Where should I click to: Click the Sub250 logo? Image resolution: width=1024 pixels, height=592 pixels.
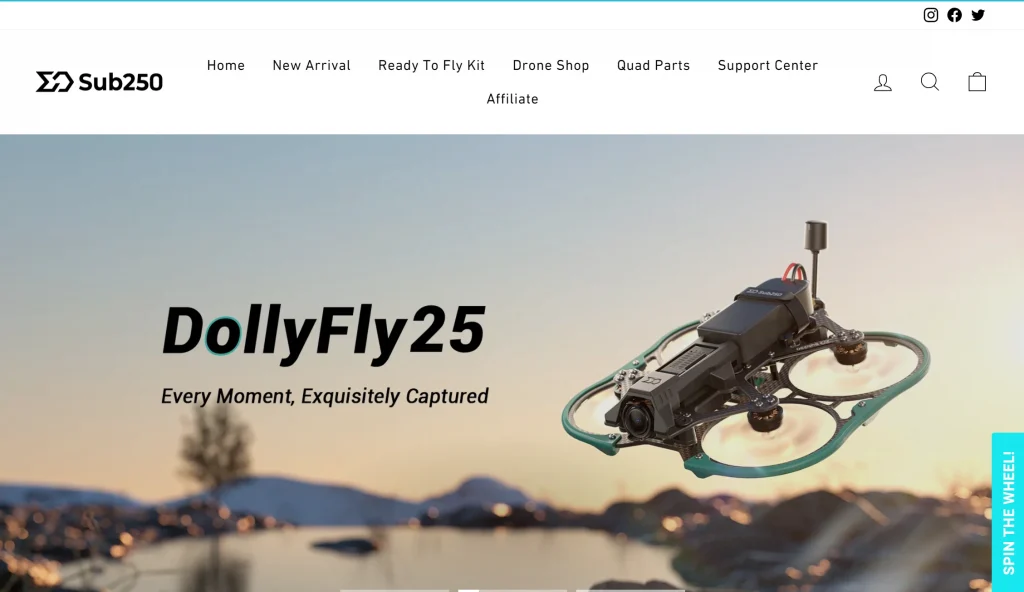[x=99, y=82]
